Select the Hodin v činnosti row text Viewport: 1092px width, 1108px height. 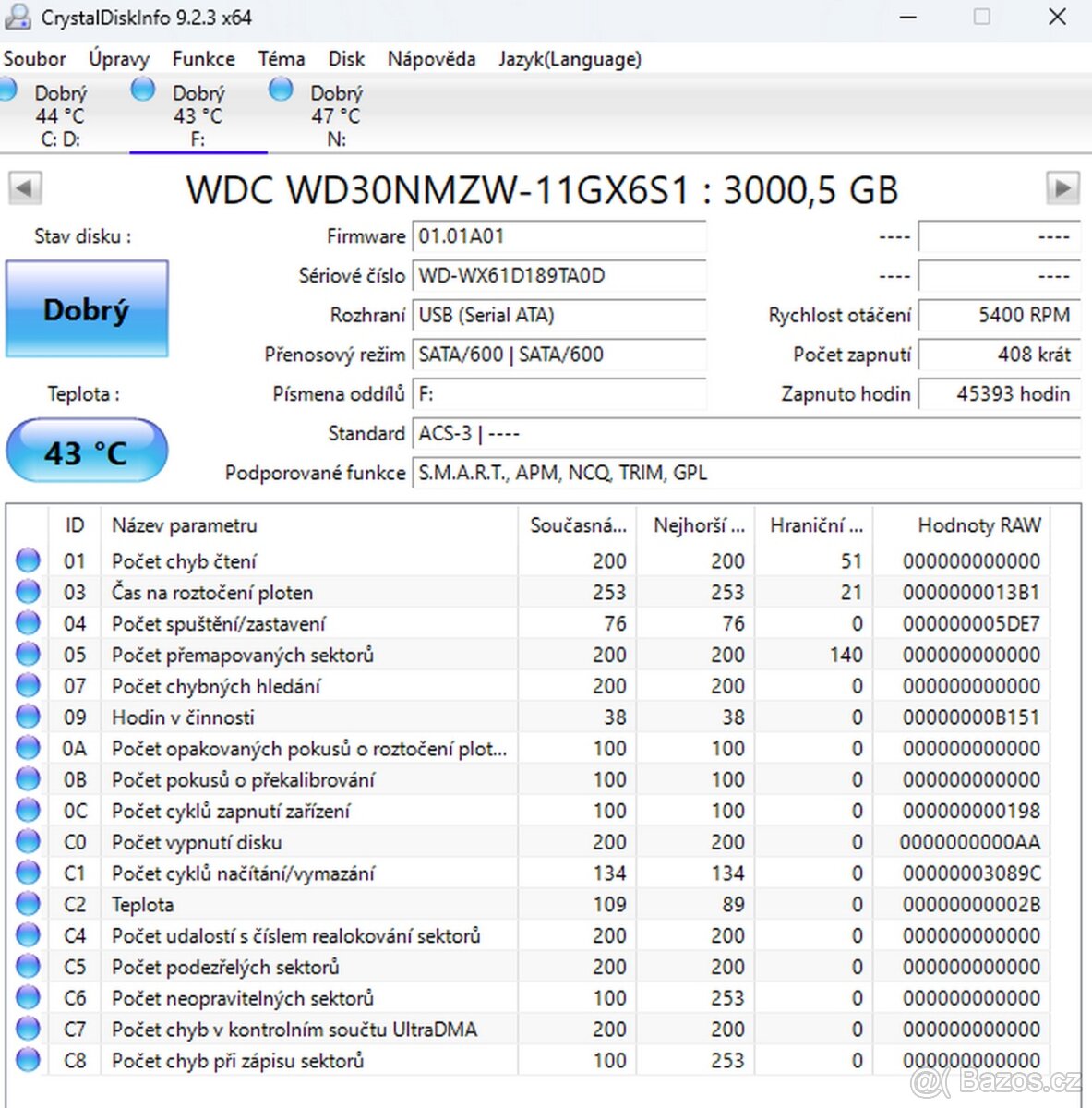[x=183, y=717]
